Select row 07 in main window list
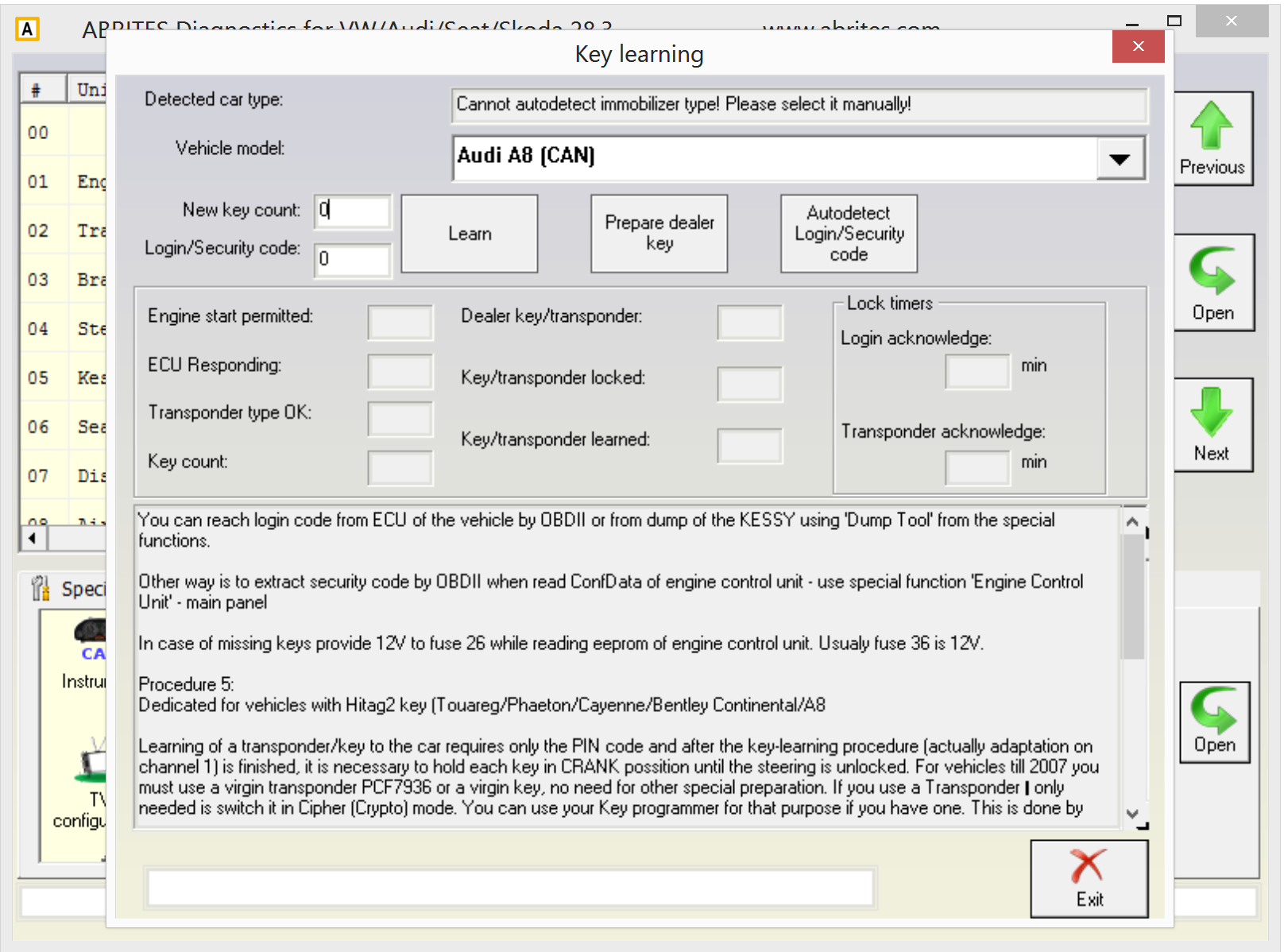The height and width of the screenshot is (952, 1284). click(x=64, y=476)
